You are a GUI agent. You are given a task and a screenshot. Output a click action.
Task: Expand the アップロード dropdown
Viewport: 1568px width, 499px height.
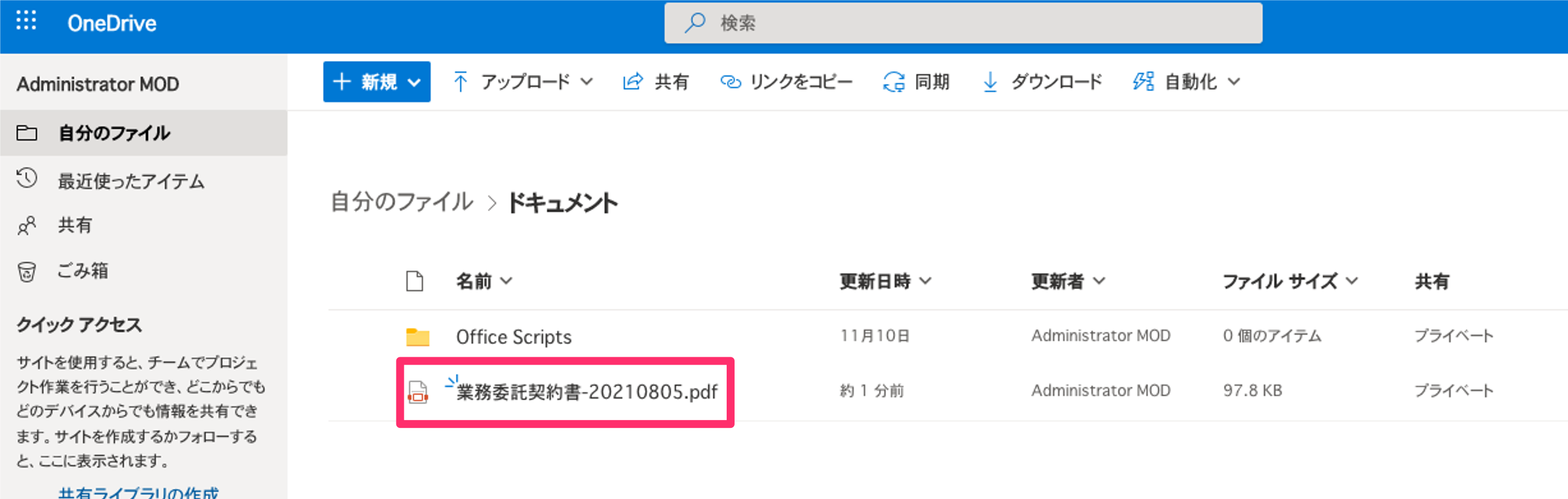click(x=523, y=81)
